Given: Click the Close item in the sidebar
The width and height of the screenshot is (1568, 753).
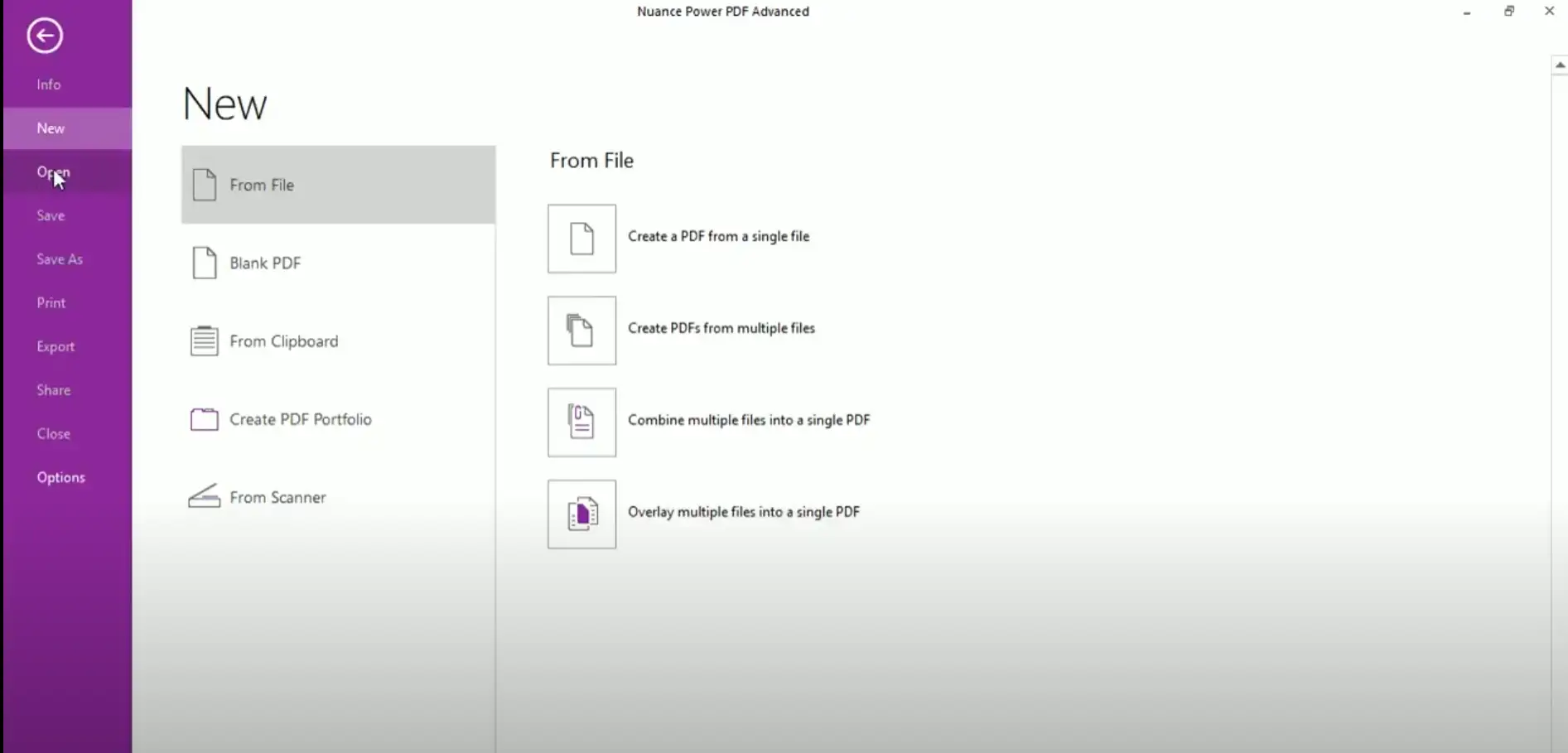Looking at the screenshot, I should pos(54,434).
